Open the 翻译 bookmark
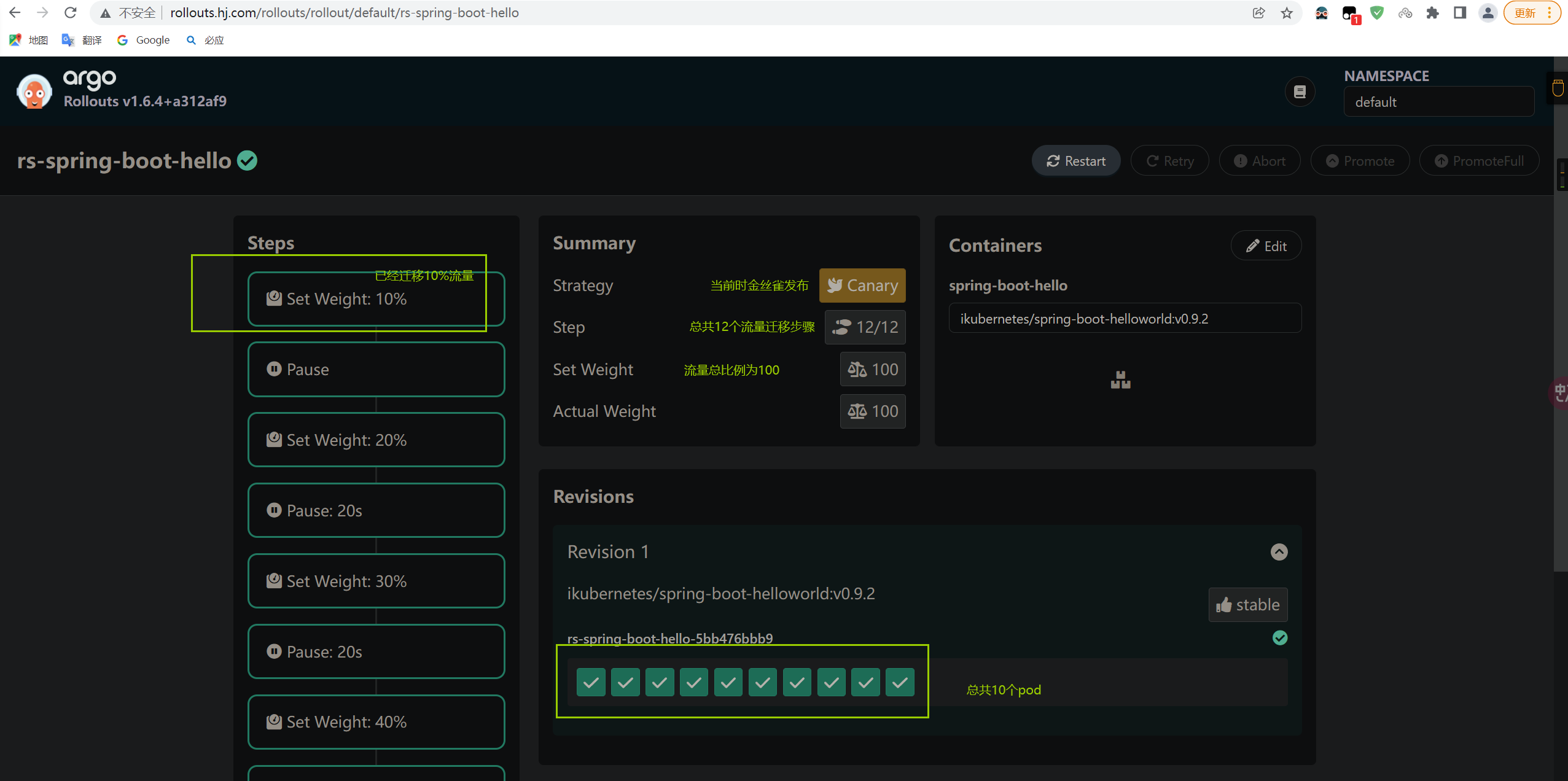The width and height of the screenshot is (1568, 781). (x=82, y=40)
